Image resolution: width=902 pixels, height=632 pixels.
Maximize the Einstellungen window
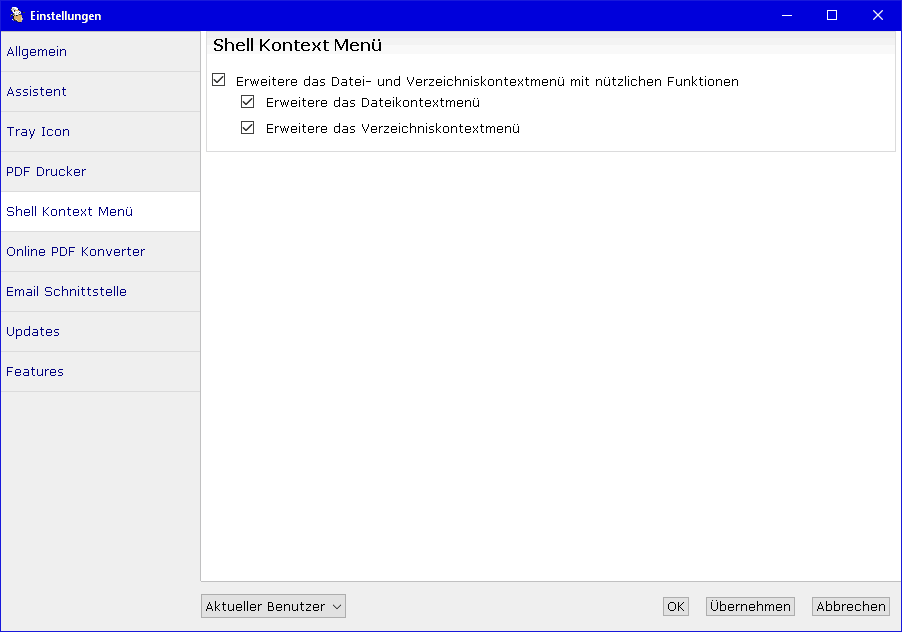(x=832, y=15)
